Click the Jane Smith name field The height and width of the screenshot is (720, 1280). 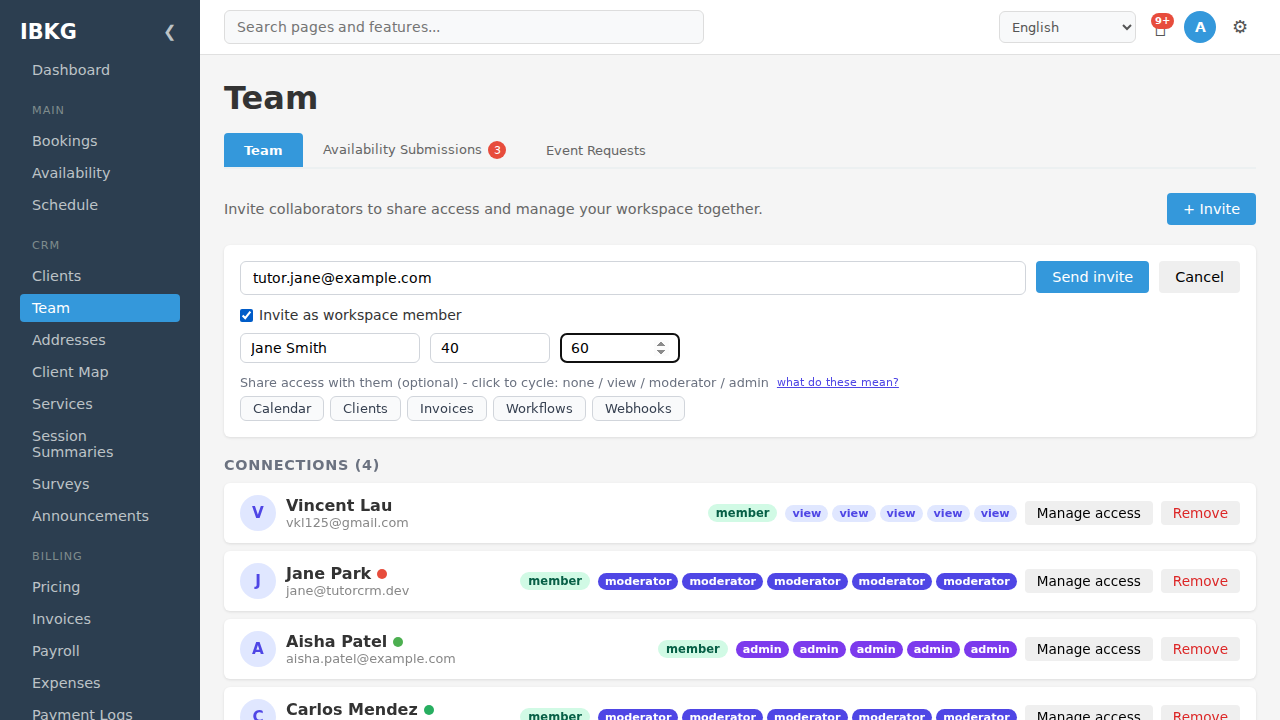330,348
